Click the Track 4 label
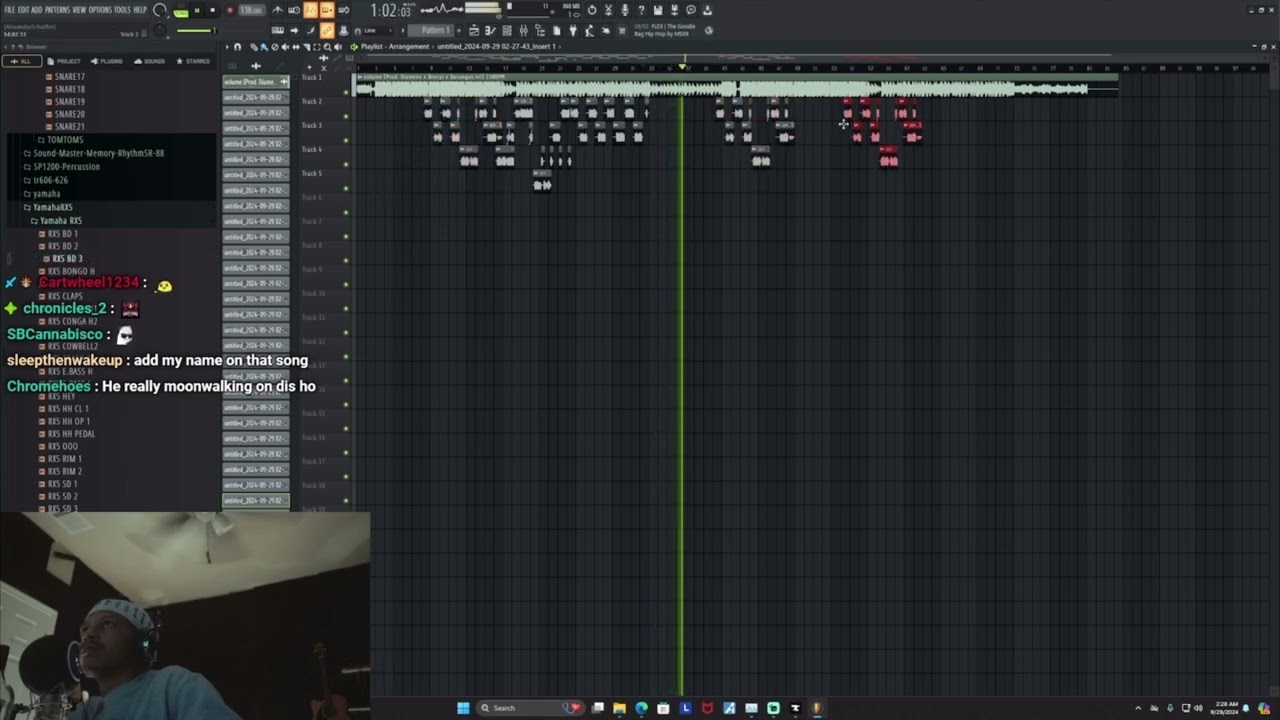 pos(312,149)
